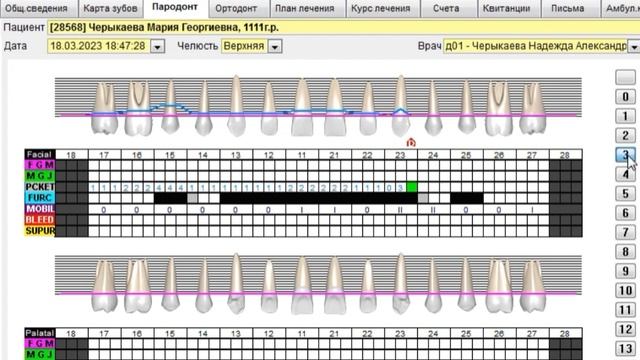The width and height of the screenshot is (640, 360).
Task: Click Palatal header for tooth 22
Action: (x=368, y=333)
